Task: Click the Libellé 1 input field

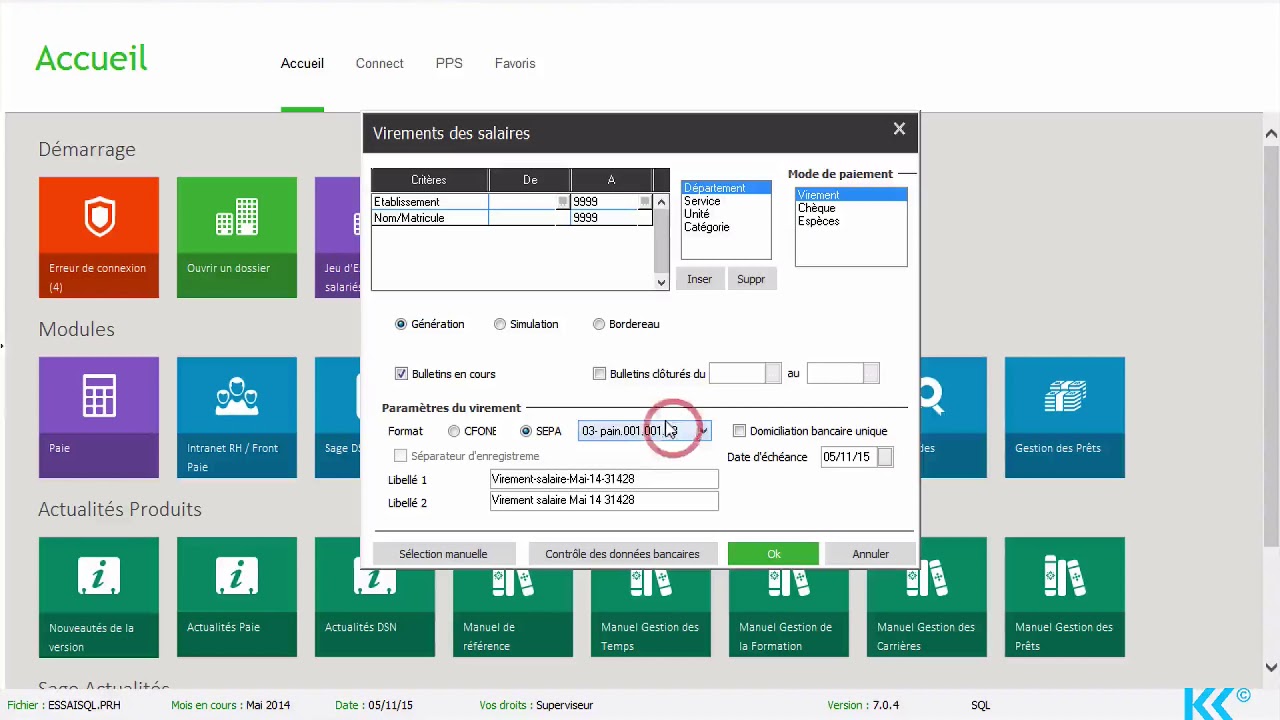Action: pyautogui.click(x=604, y=479)
